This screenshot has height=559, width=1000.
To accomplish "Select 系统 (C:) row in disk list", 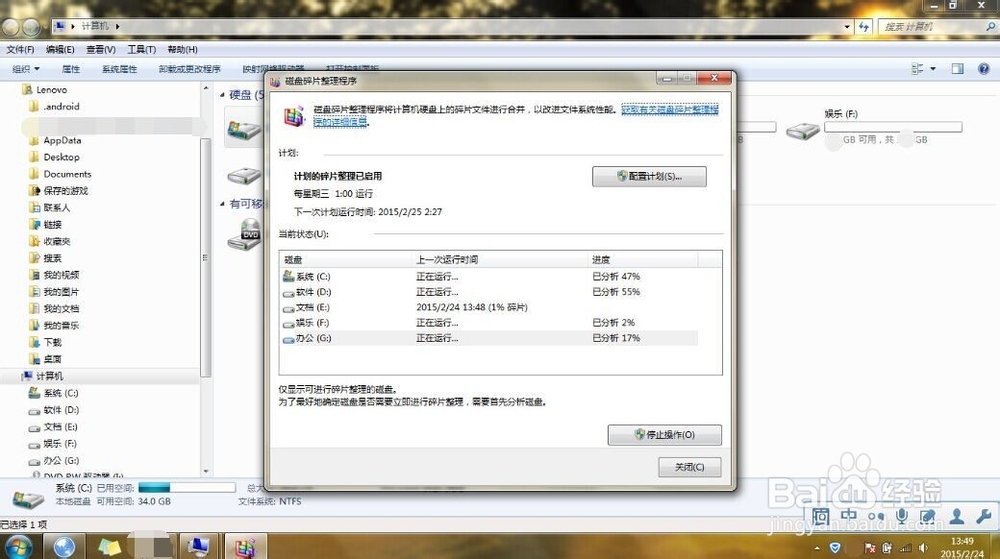I will [490, 277].
